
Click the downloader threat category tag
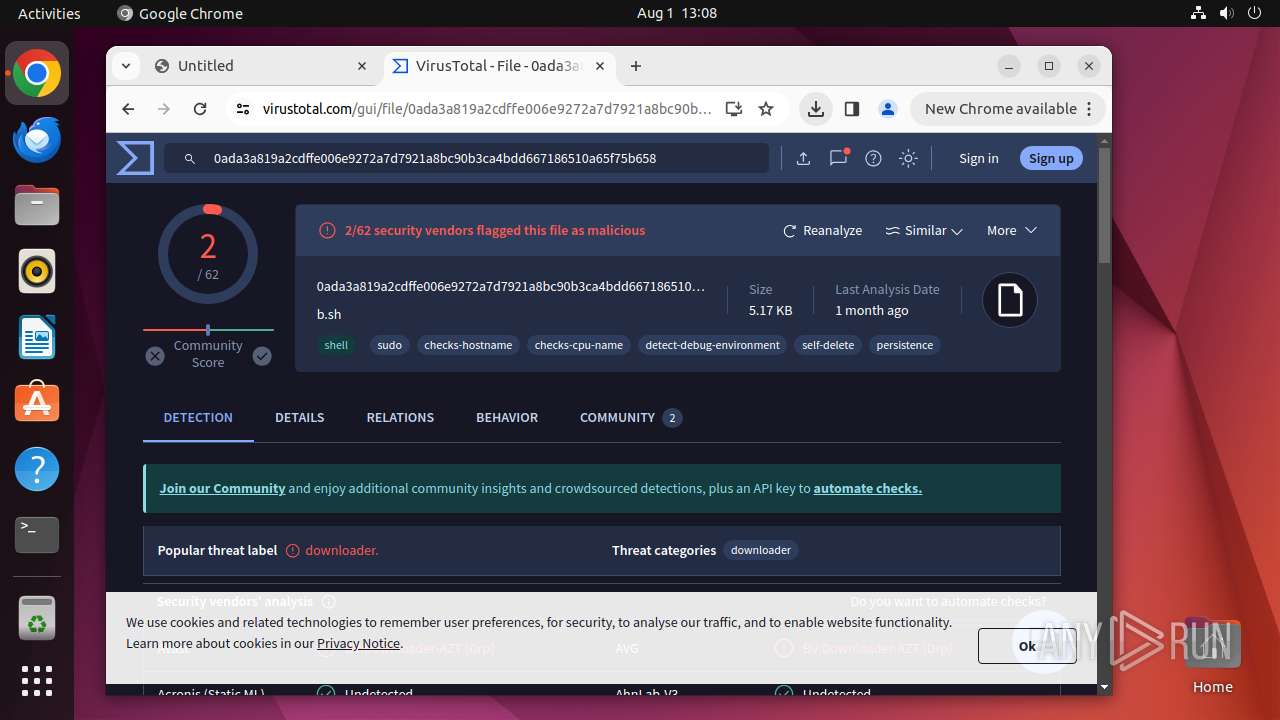click(x=761, y=550)
